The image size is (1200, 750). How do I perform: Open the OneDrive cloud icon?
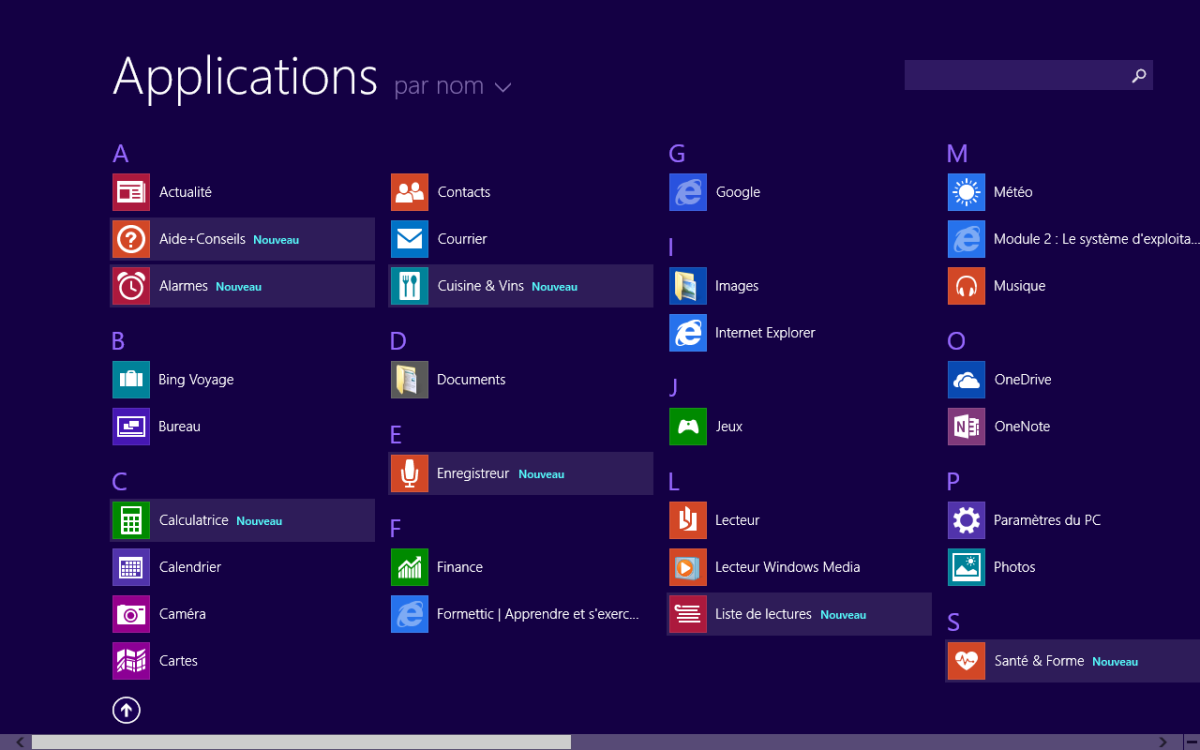(x=966, y=380)
